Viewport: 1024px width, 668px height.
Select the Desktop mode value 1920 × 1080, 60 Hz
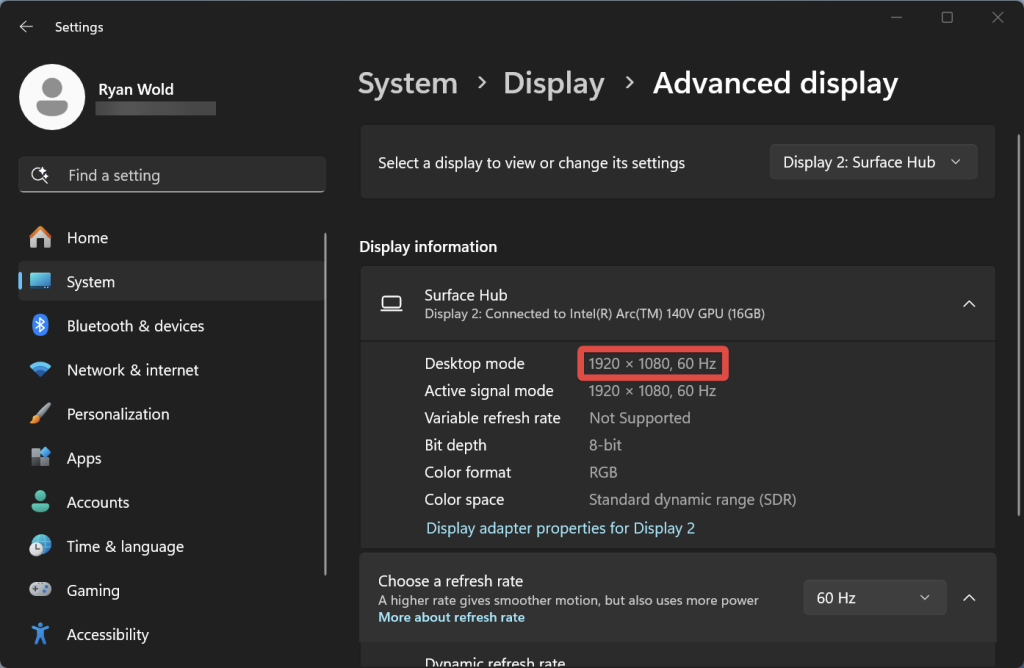tap(652, 363)
